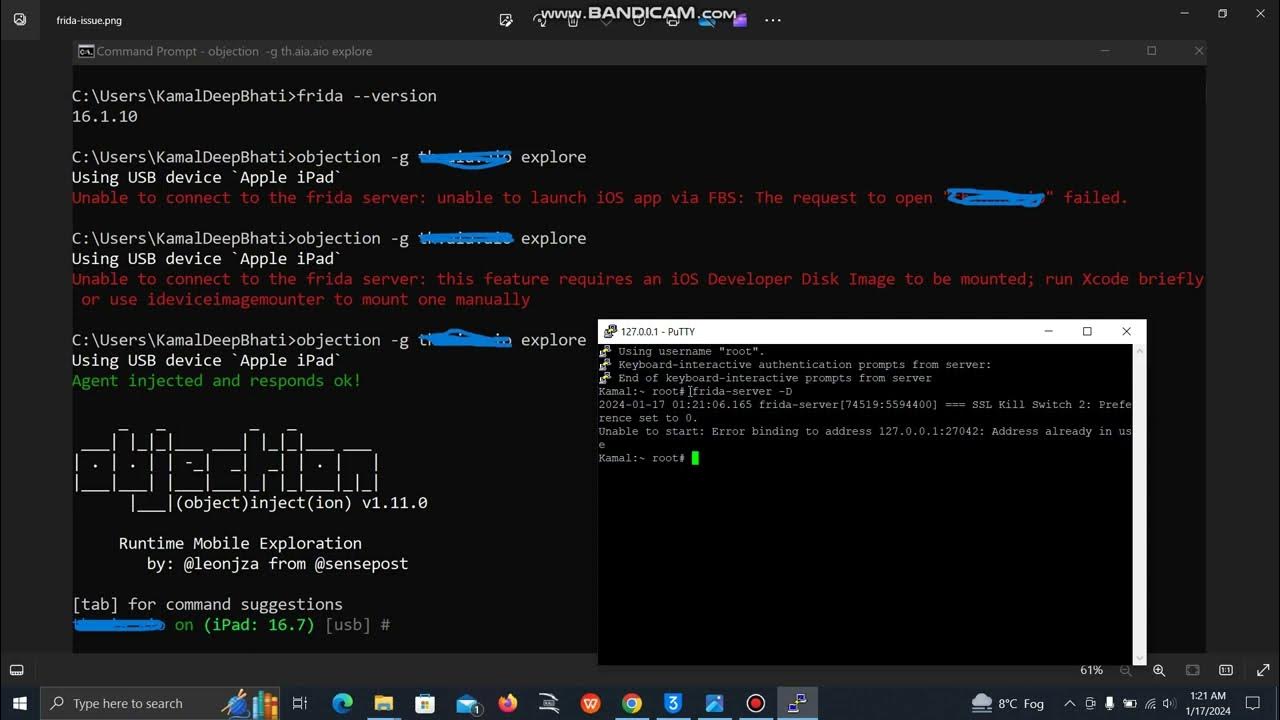The image size is (1280, 720).
Task: Click 'Agent injected and responds ok!' text
Action: (x=216, y=380)
